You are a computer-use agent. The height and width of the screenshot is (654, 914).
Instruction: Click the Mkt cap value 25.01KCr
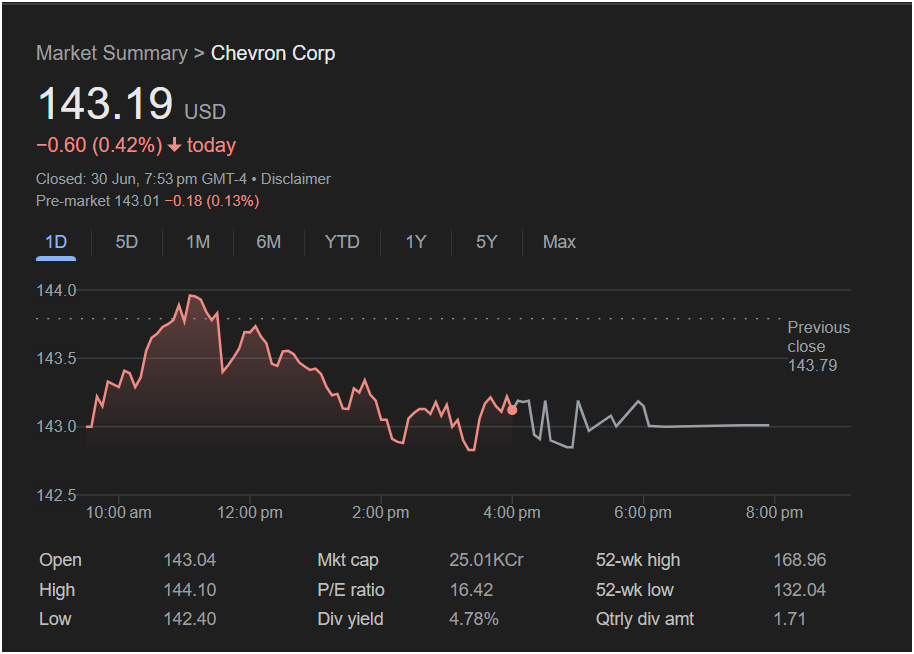tap(486, 560)
